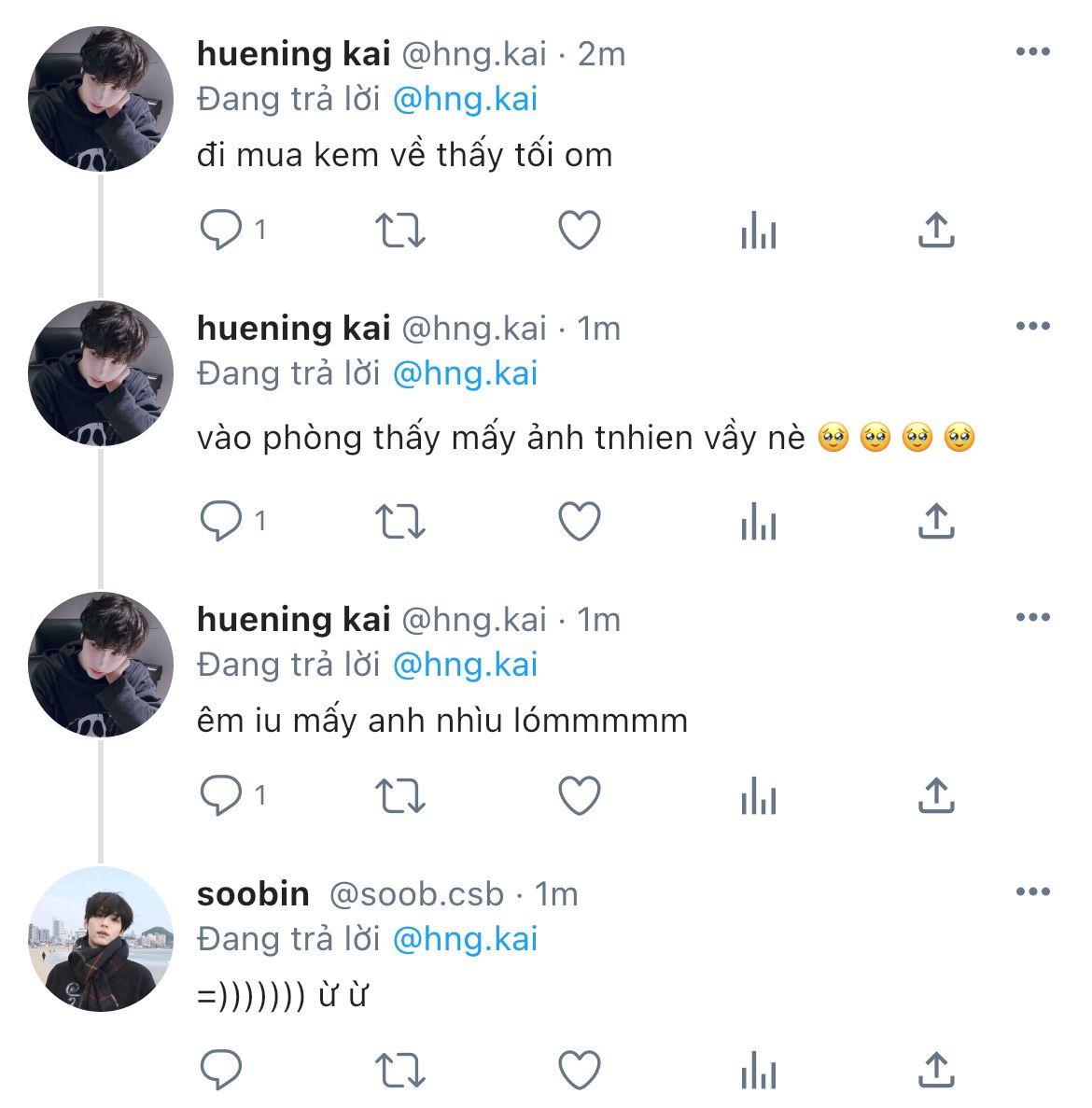1092x1108 pixels.
Task: Open more options on "vào phòng" tweet
Action: pyautogui.click(x=1032, y=327)
